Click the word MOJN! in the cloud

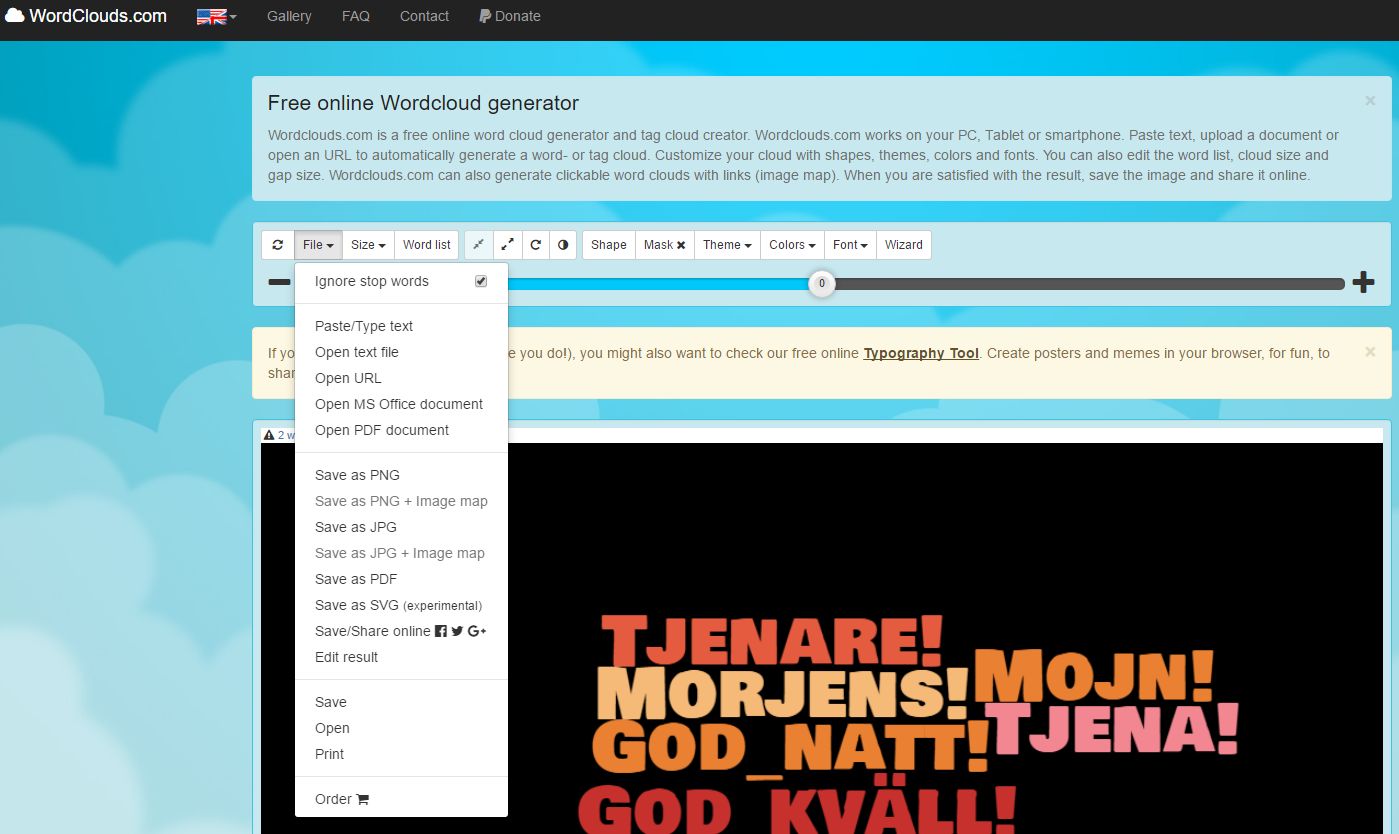[x=1094, y=677]
